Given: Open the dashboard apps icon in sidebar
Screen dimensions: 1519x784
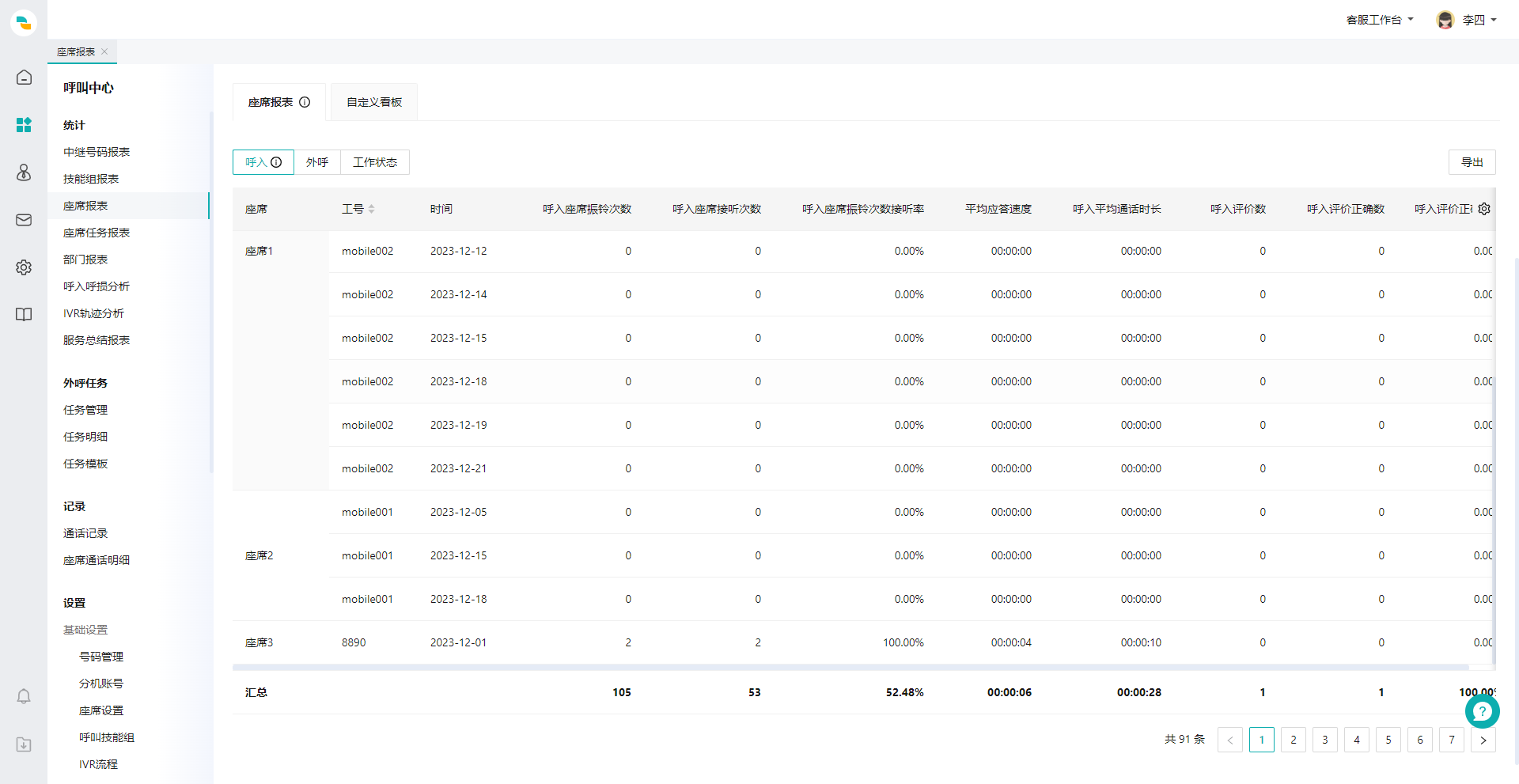Looking at the screenshot, I should click(x=24, y=125).
